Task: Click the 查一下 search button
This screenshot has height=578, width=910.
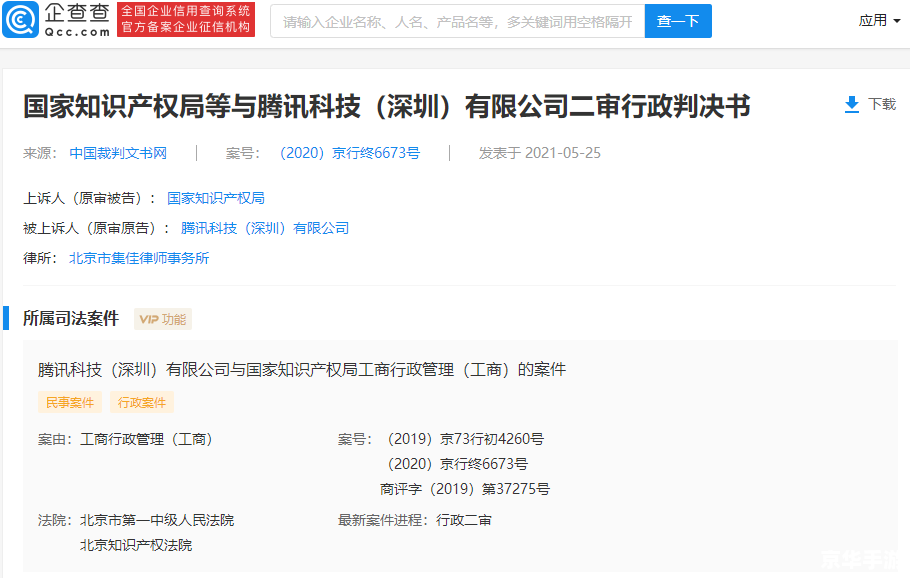Action: (678, 21)
